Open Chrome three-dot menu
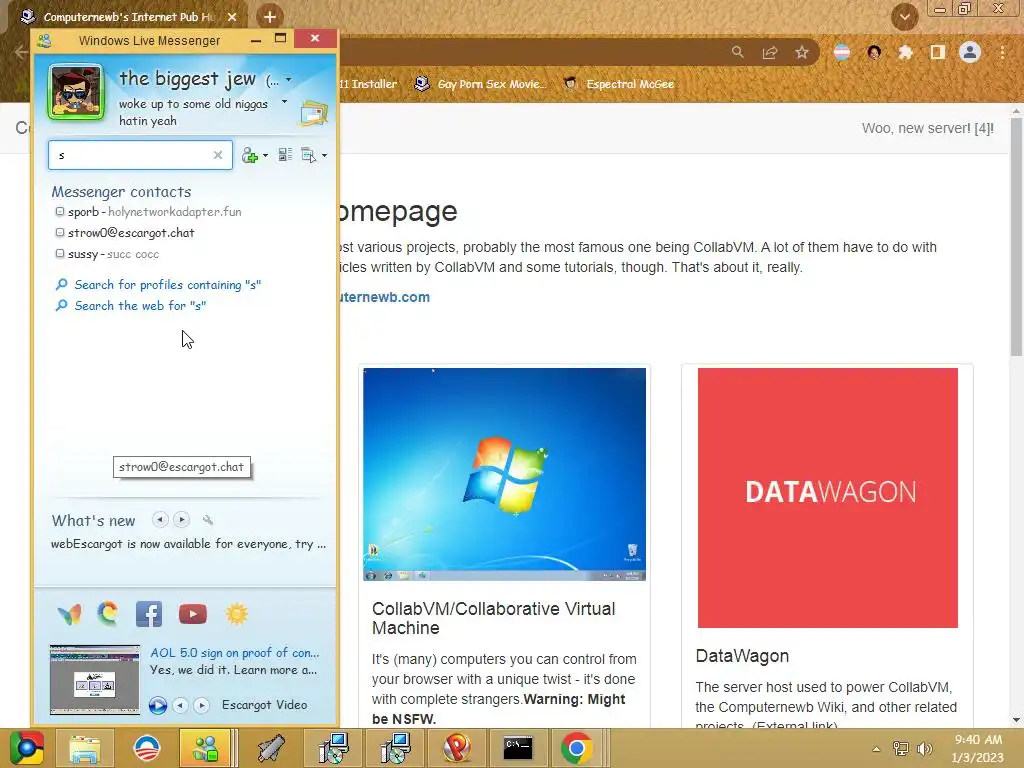 (x=1002, y=52)
